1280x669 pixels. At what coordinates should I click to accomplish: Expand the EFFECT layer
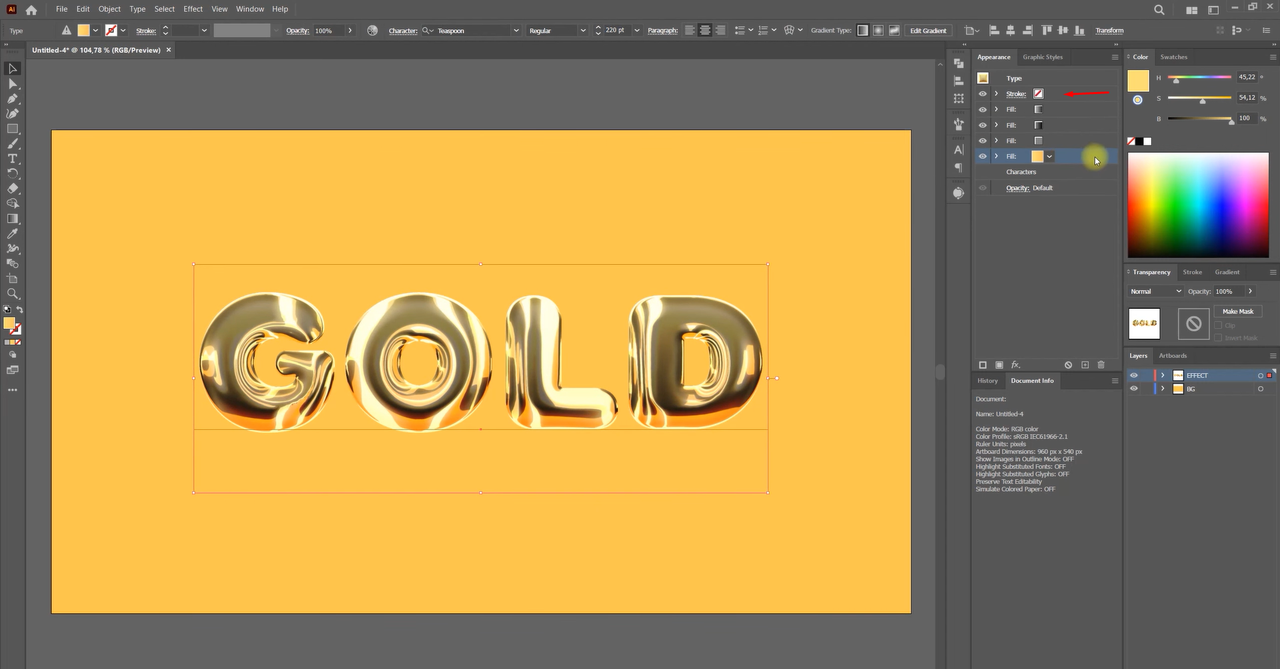[x=1162, y=376]
